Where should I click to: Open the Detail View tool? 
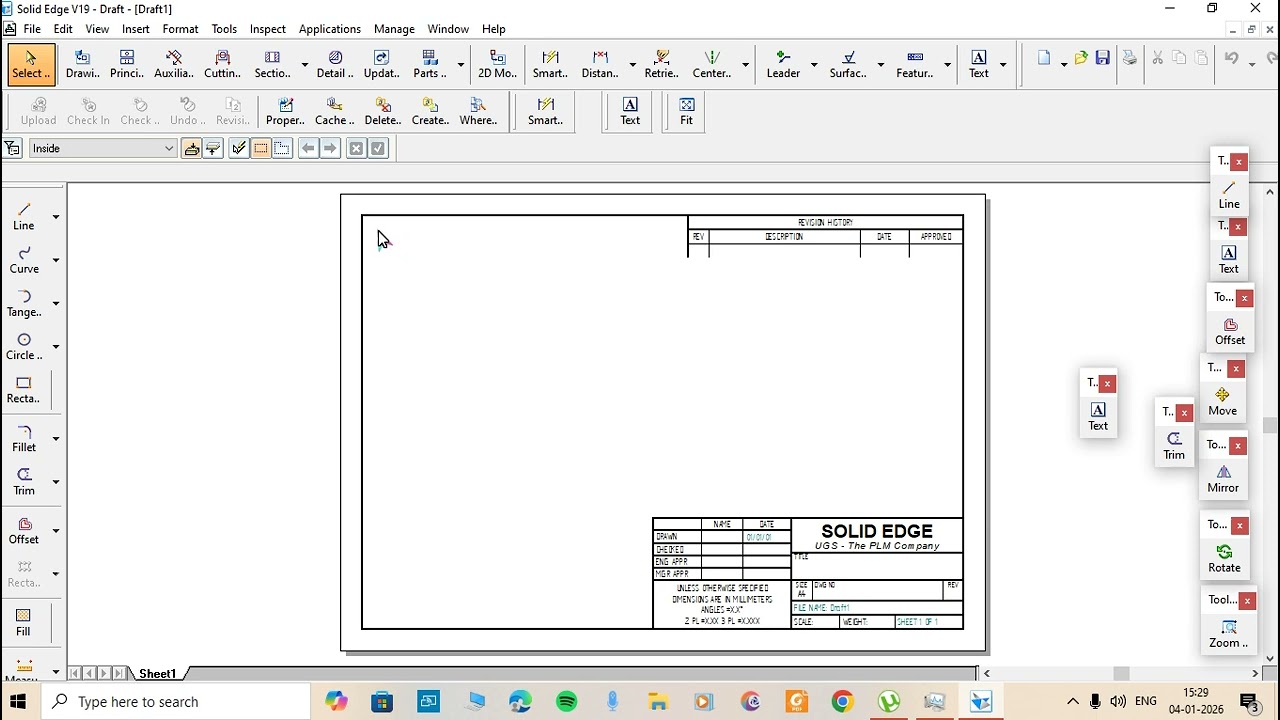click(x=335, y=65)
